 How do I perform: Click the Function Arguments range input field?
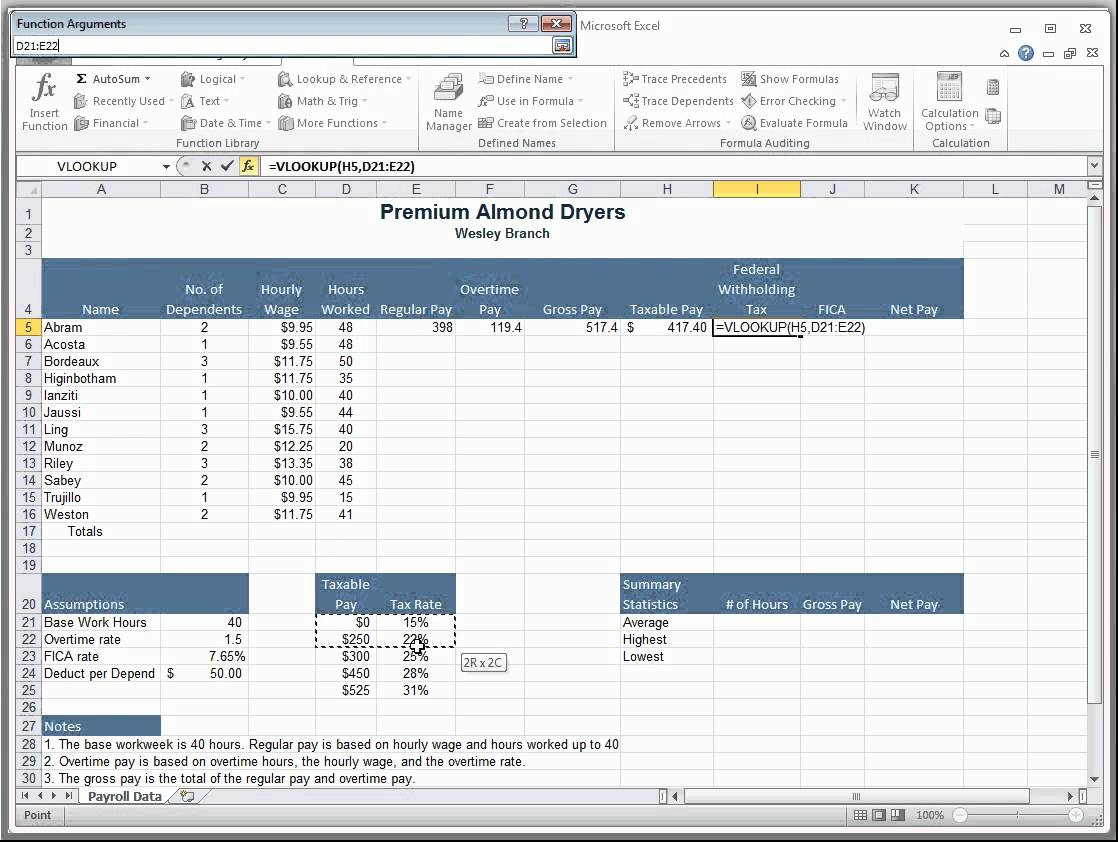click(x=282, y=46)
